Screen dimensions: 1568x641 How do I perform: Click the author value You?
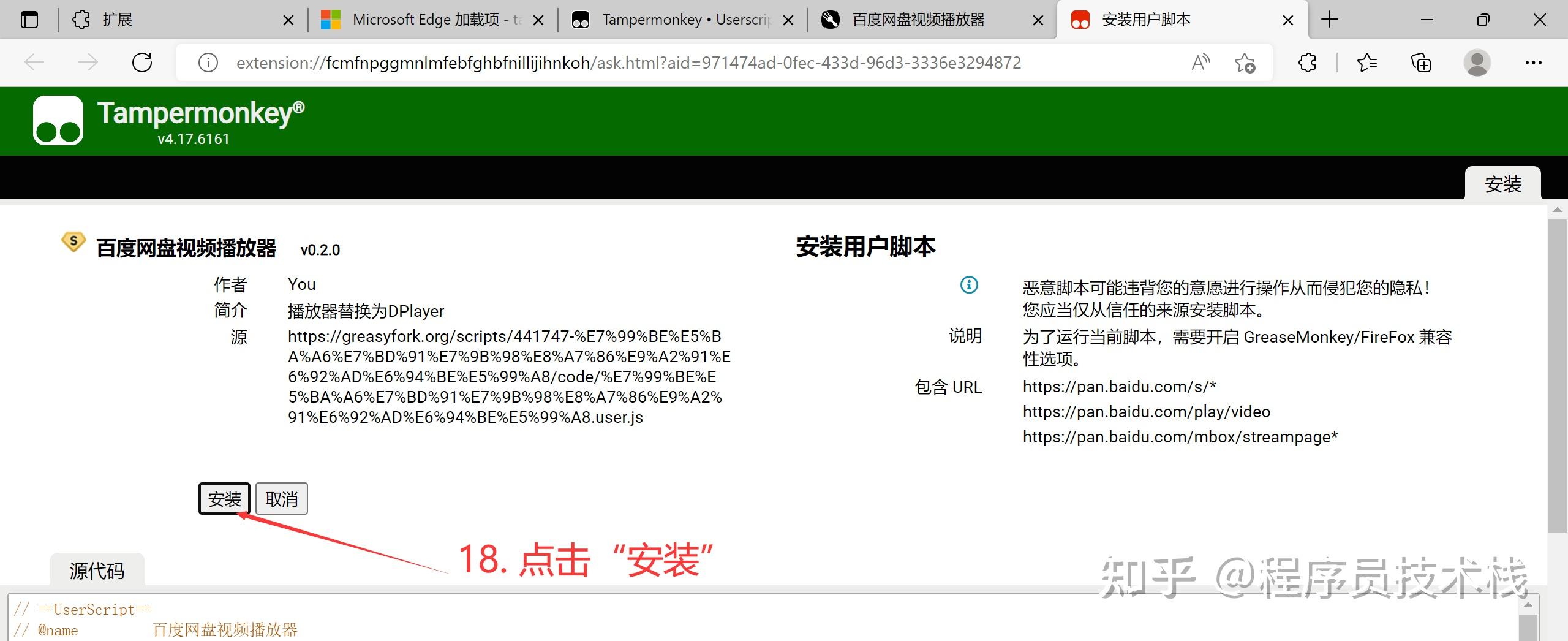(302, 284)
